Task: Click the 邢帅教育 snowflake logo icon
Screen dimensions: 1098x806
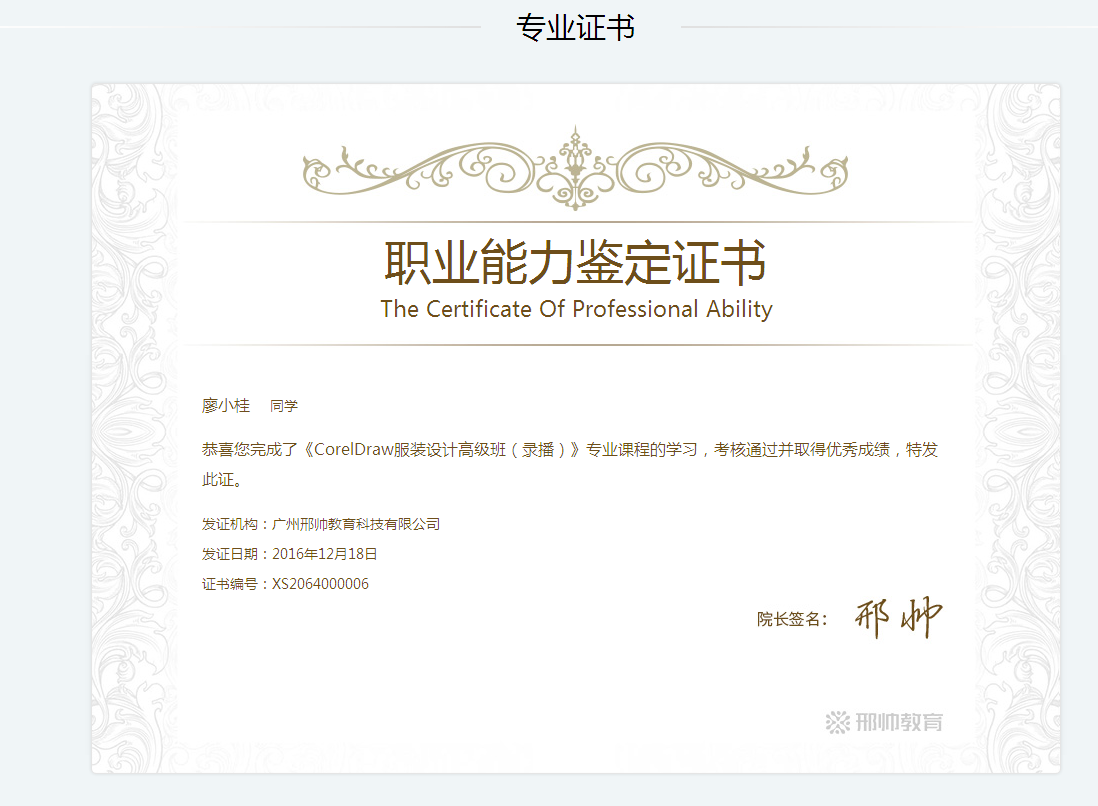Action: click(837, 722)
